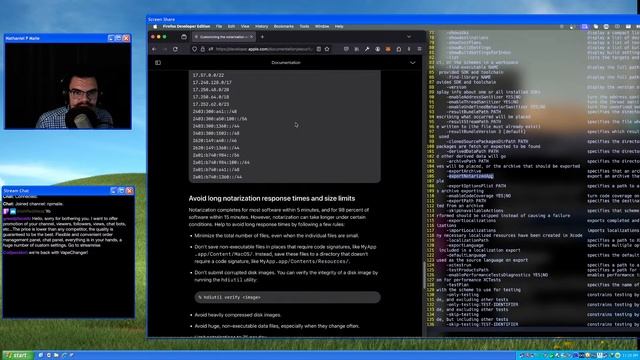This screenshot has width=640, height=360.
Task: Go forward in Firefox
Action: click(165, 49)
